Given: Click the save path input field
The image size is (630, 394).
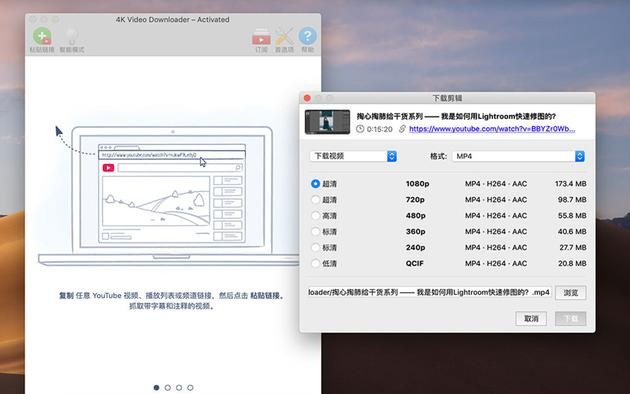Looking at the screenshot, I should pyautogui.click(x=429, y=292).
